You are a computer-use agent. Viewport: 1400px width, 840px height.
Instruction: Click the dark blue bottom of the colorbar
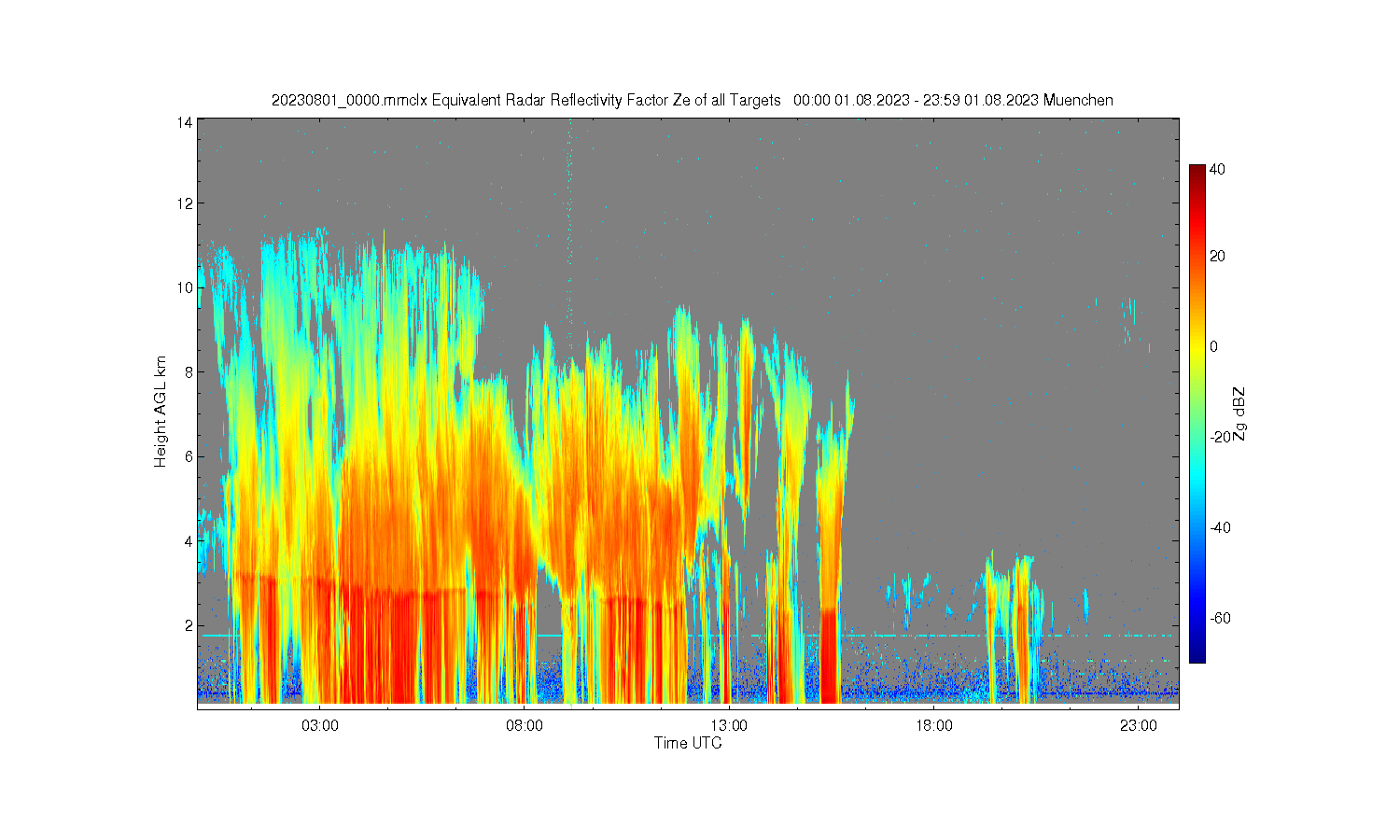click(x=1197, y=653)
